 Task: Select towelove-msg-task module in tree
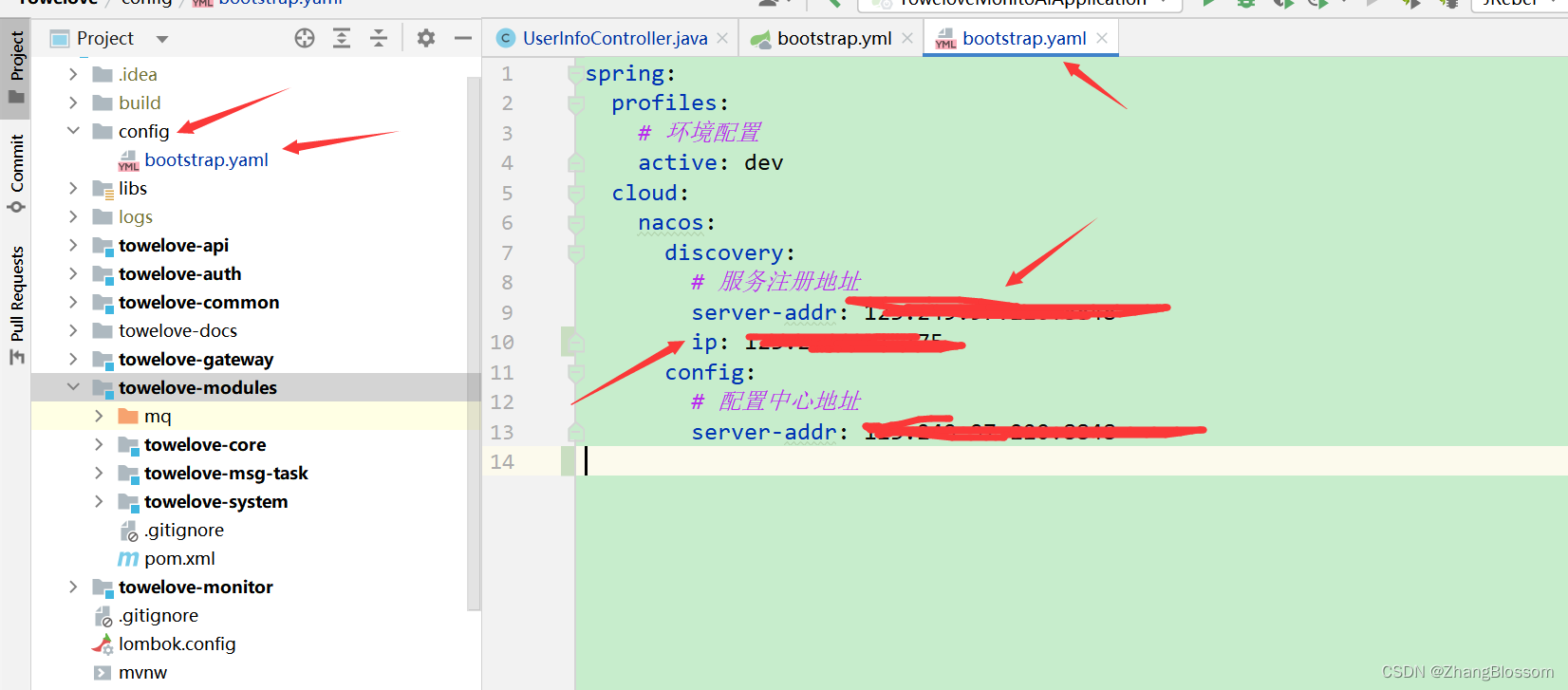coord(226,473)
